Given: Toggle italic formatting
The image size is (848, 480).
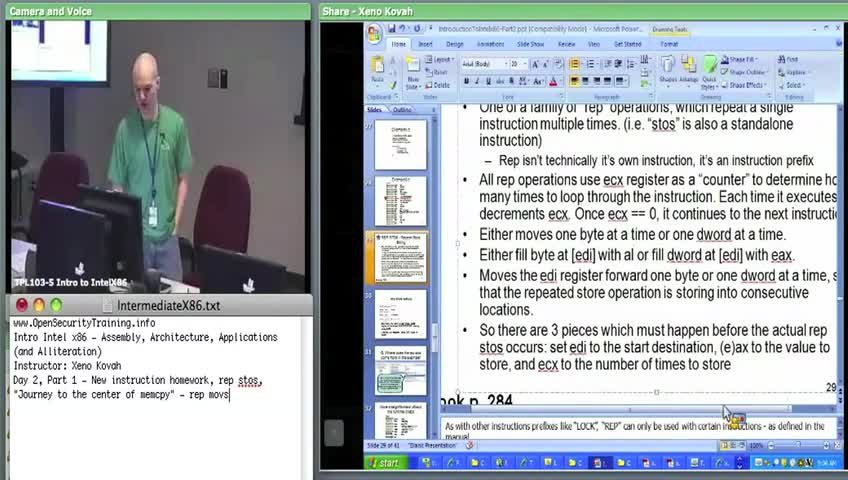Looking at the screenshot, I should tap(477, 82).
